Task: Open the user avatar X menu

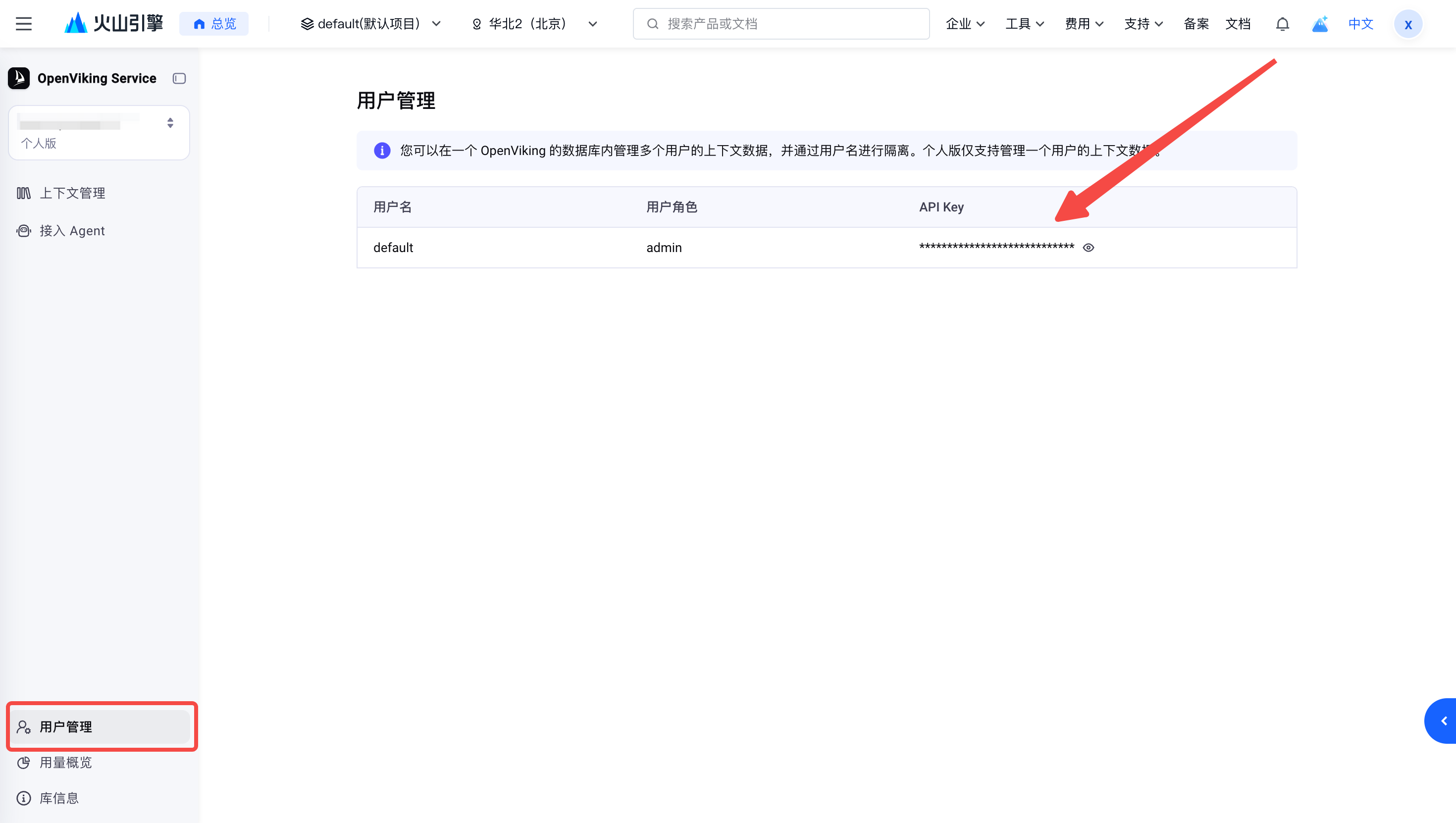Action: (x=1408, y=24)
